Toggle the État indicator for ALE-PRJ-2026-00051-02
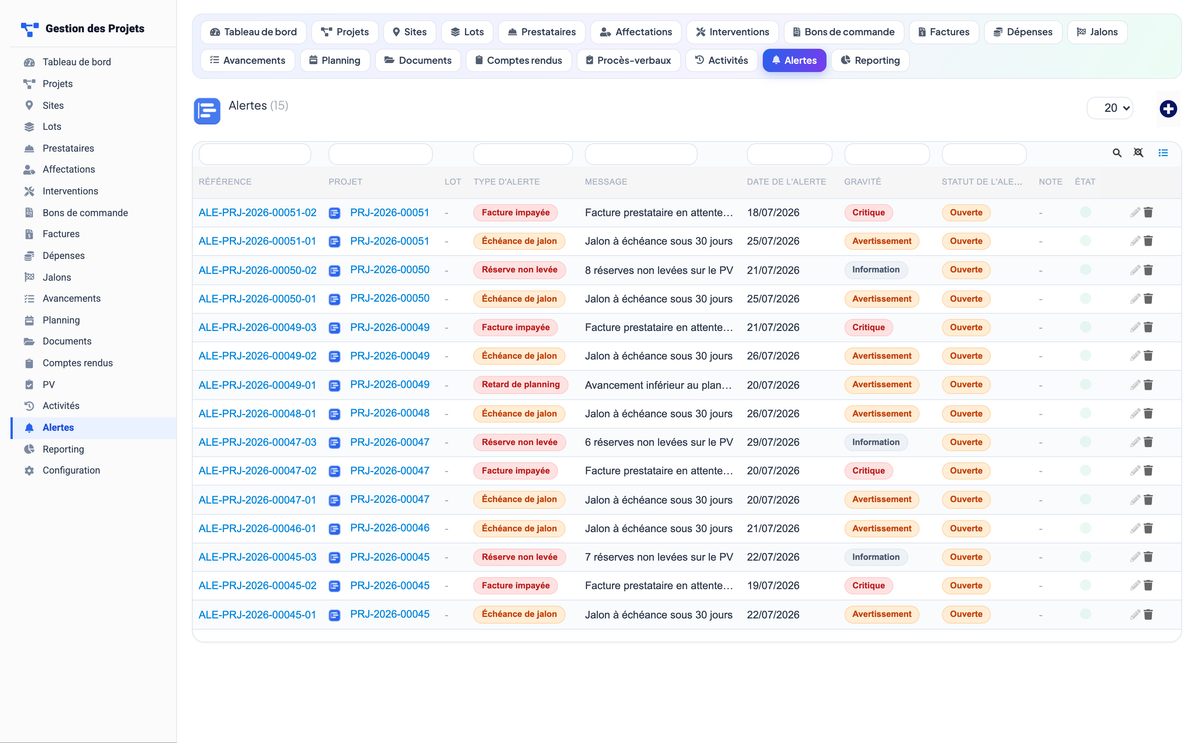This screenshot has height=743, width=1200. click(x=1085, y=212)
